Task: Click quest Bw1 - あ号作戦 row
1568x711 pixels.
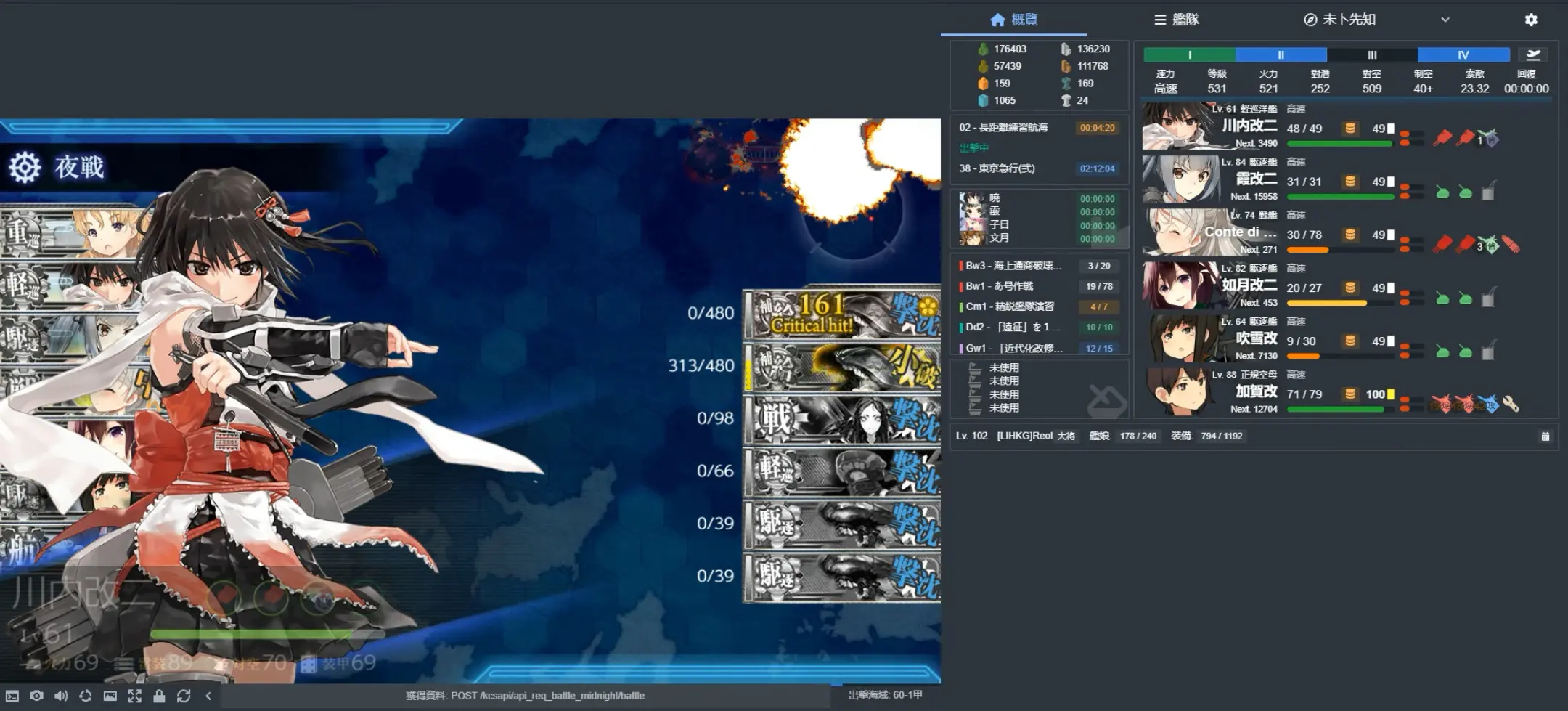Action: pyautogui.click(x=1039, y=286)
